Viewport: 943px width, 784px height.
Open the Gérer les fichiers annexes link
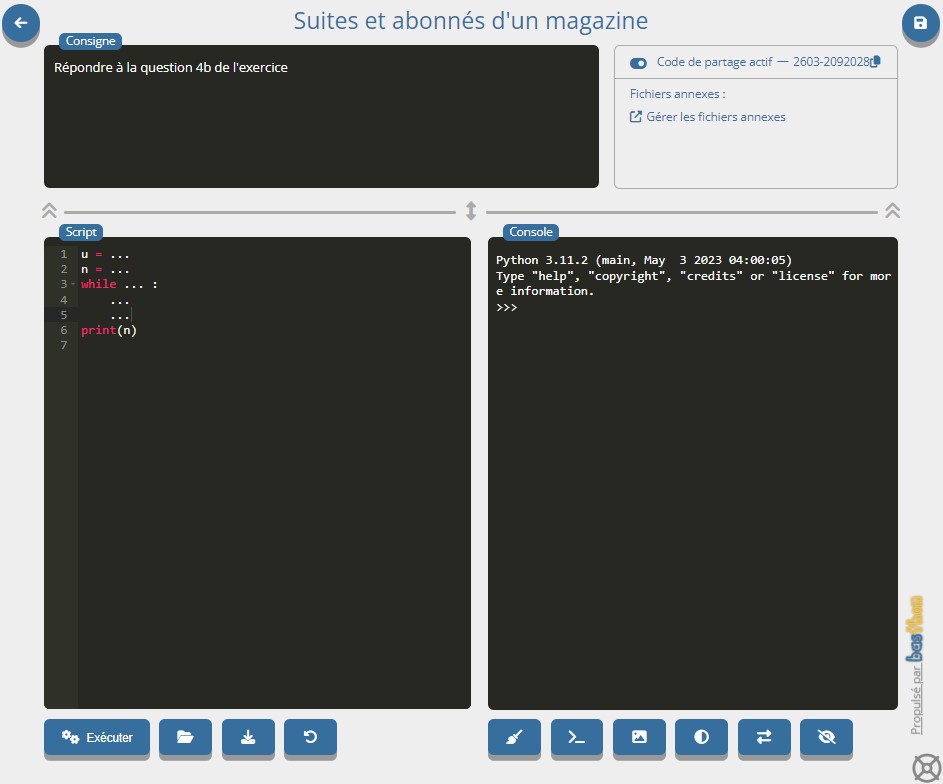pyautogui.click(x=715, y=117)
